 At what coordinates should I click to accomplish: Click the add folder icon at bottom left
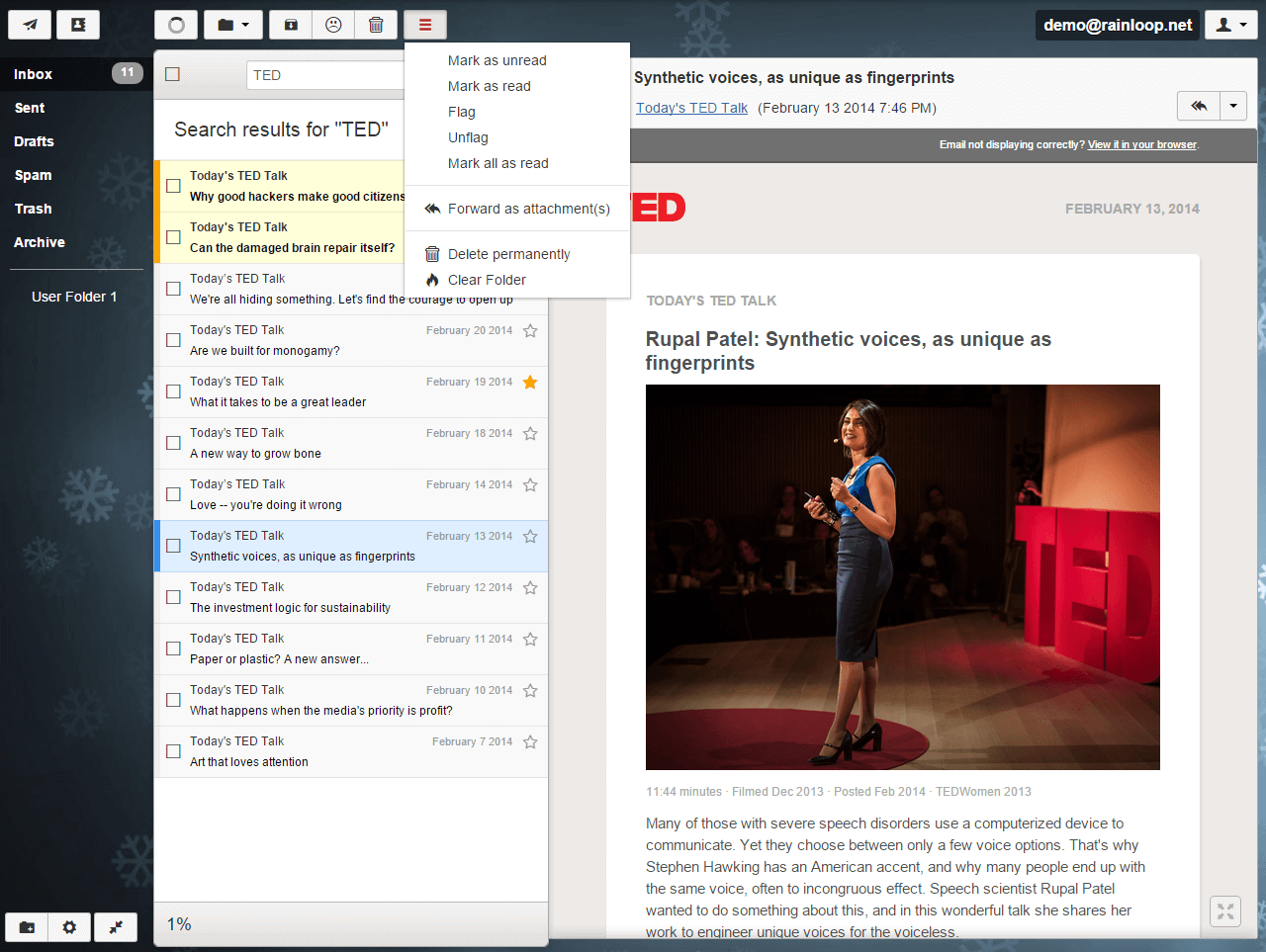(x=28, y=927)
